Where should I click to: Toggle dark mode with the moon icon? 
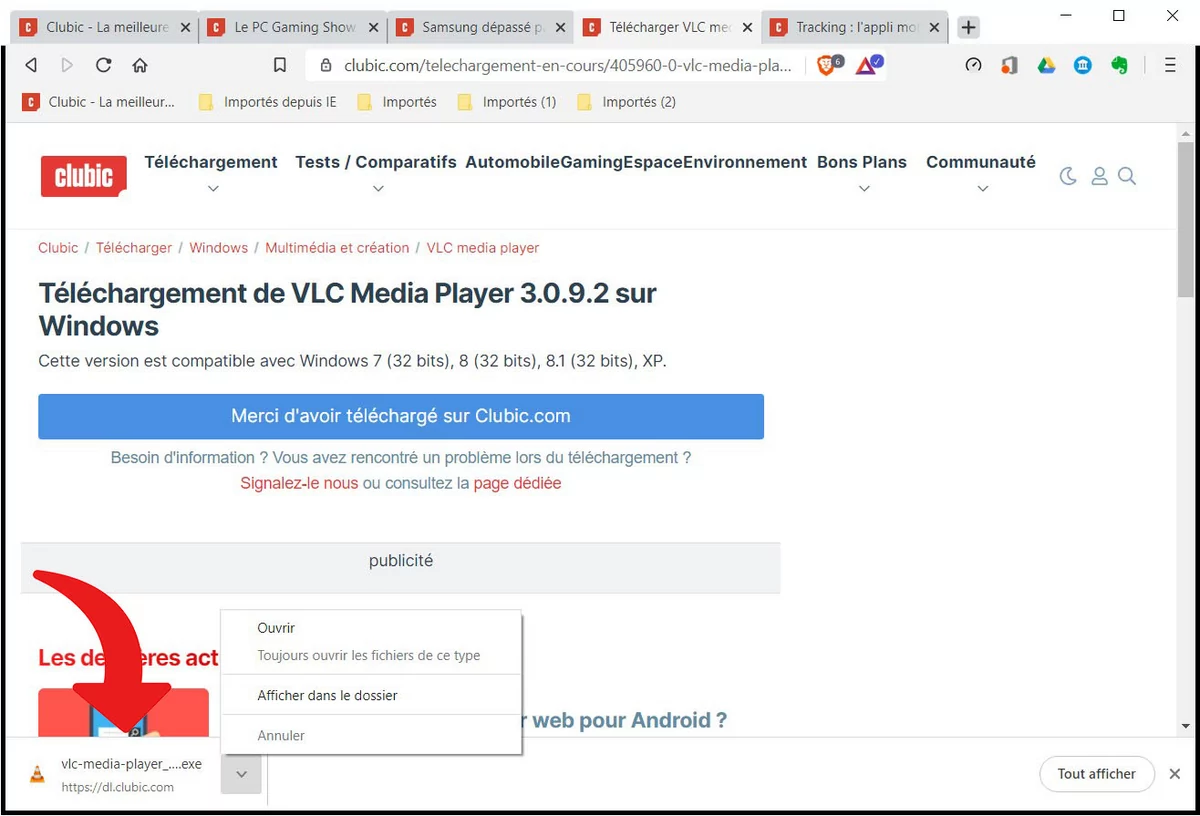(1068, 176)
